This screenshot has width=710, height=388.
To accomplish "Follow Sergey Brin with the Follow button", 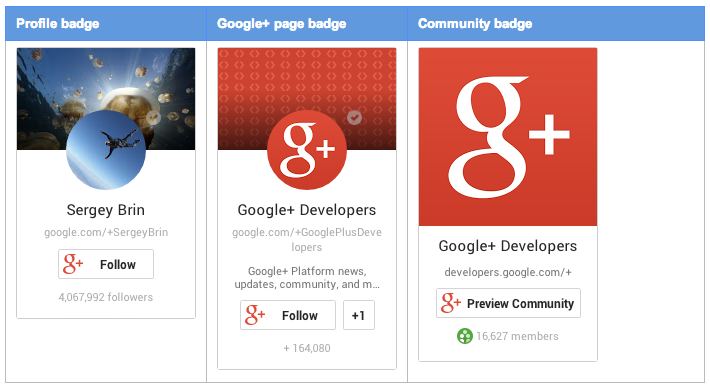I will coord(106,264).
